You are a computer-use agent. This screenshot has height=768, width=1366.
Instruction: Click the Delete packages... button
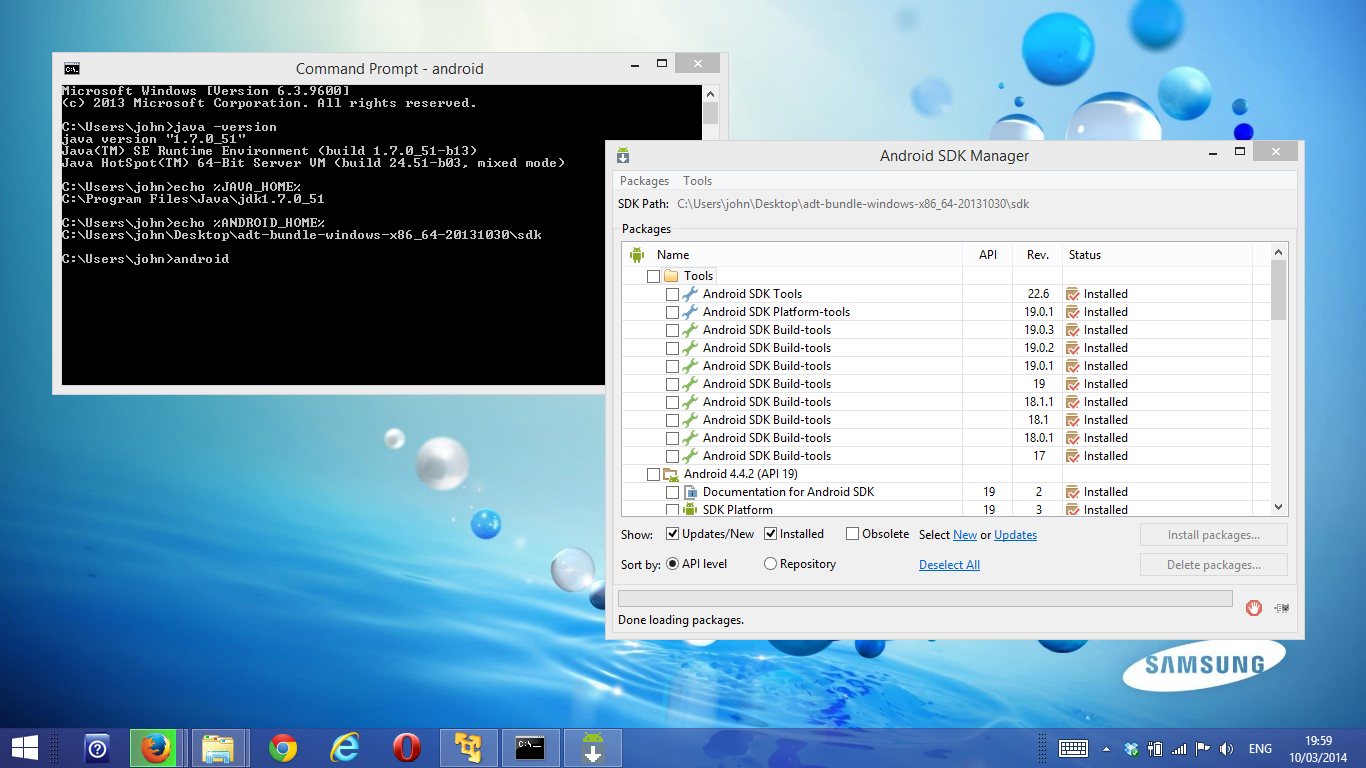(x=1214, y=565)
